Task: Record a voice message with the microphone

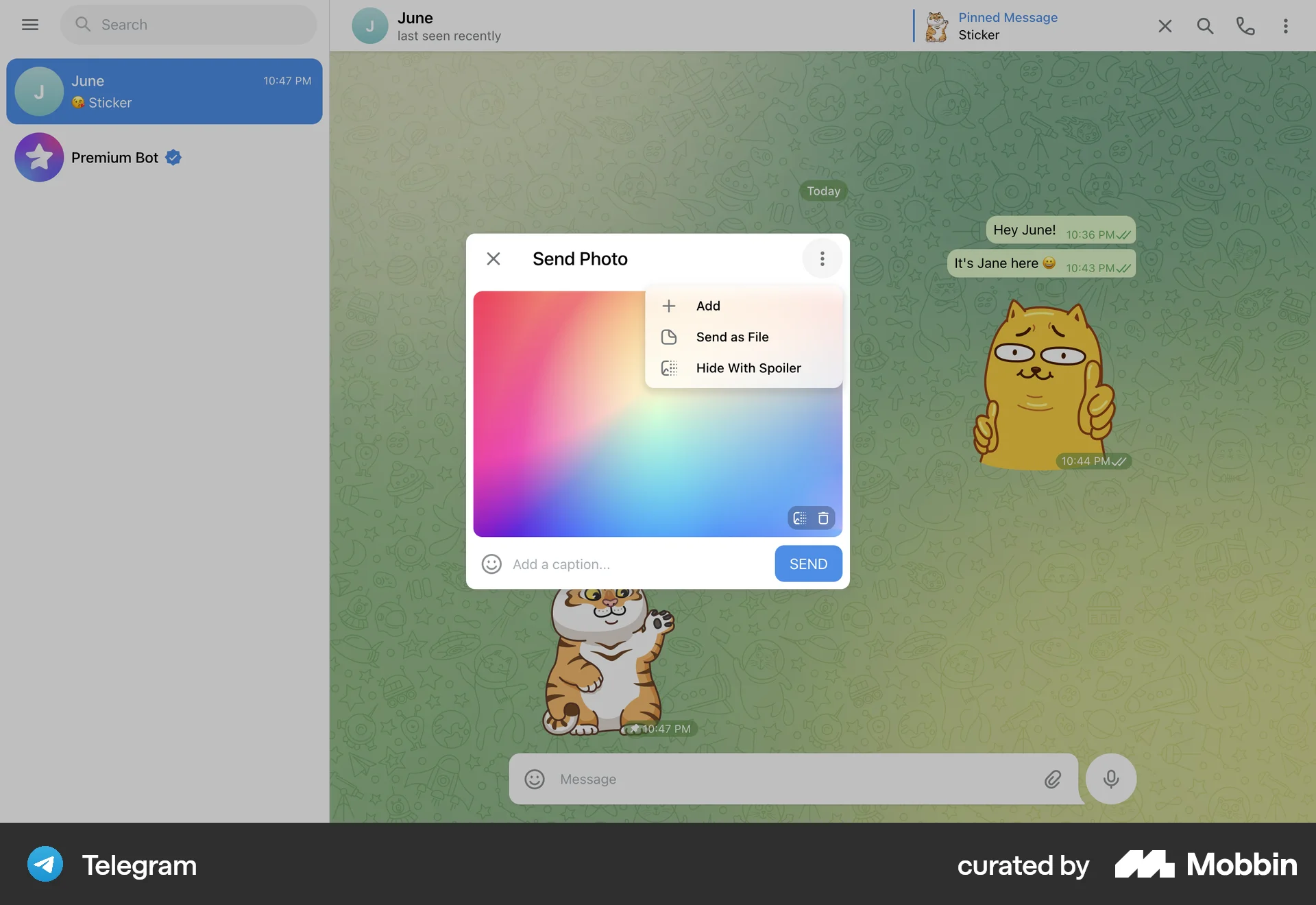Action: tap(1110, 779)
